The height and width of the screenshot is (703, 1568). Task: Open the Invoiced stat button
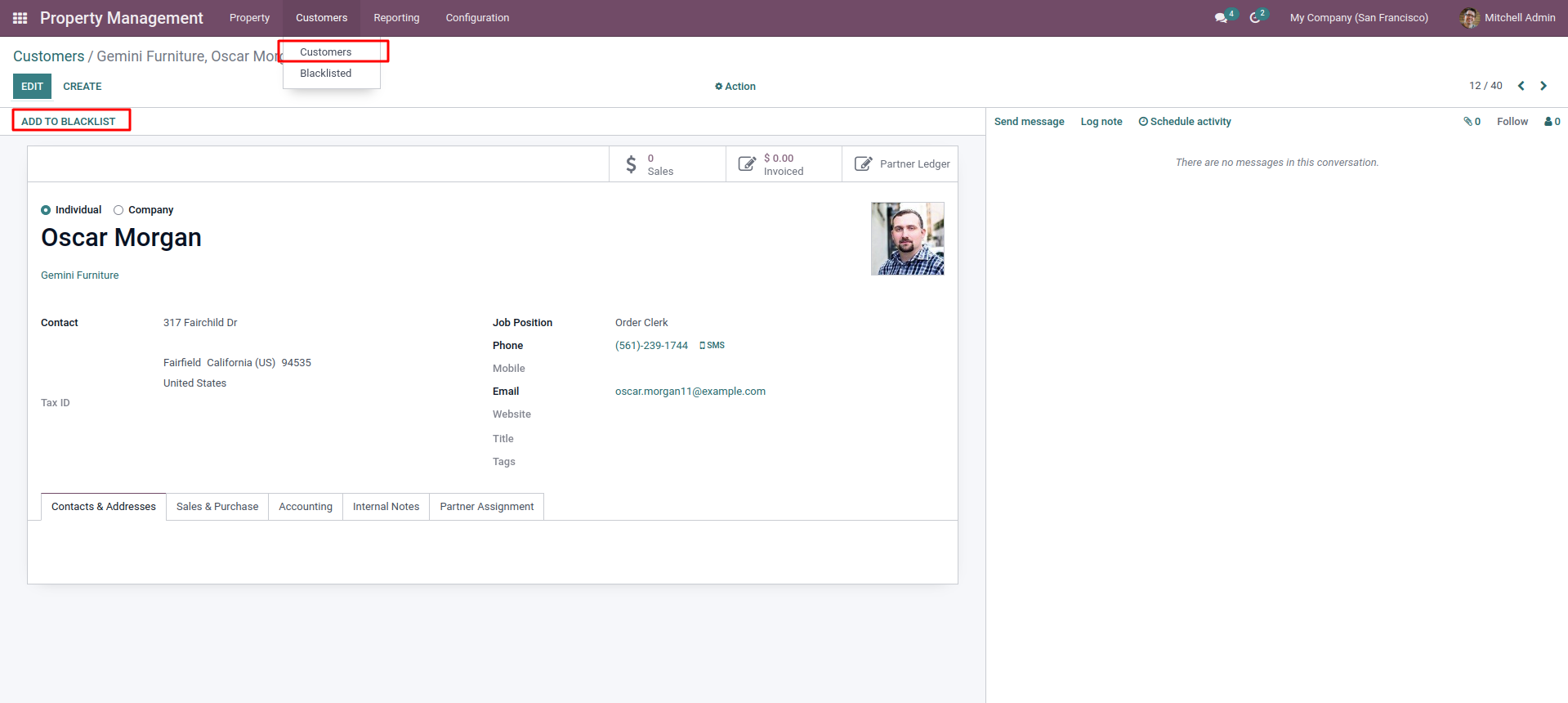pos(784,164)
